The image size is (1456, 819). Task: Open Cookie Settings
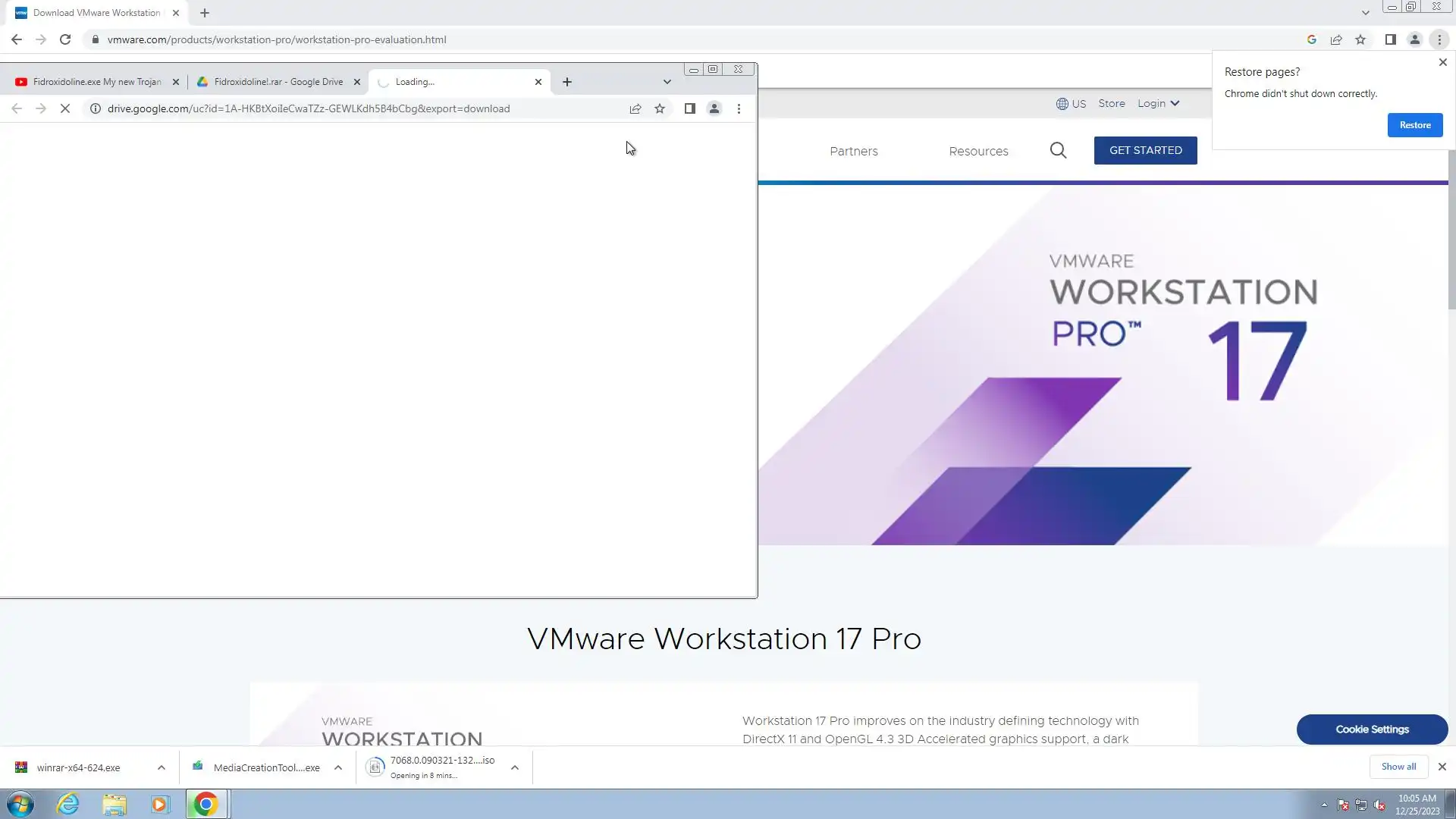[1371, 729]
